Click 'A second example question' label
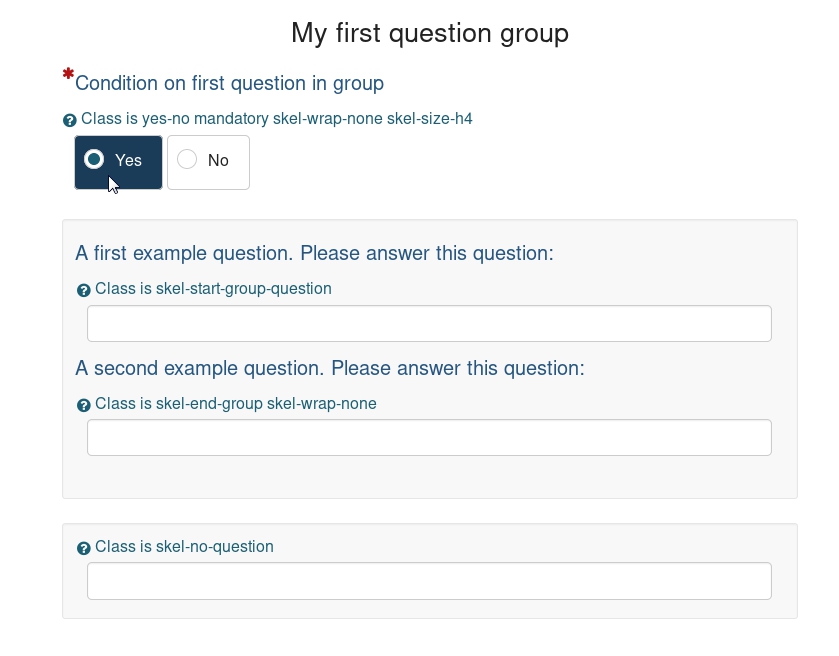The height and width of the screenshot is (656, 839). (x=329, y=368)
